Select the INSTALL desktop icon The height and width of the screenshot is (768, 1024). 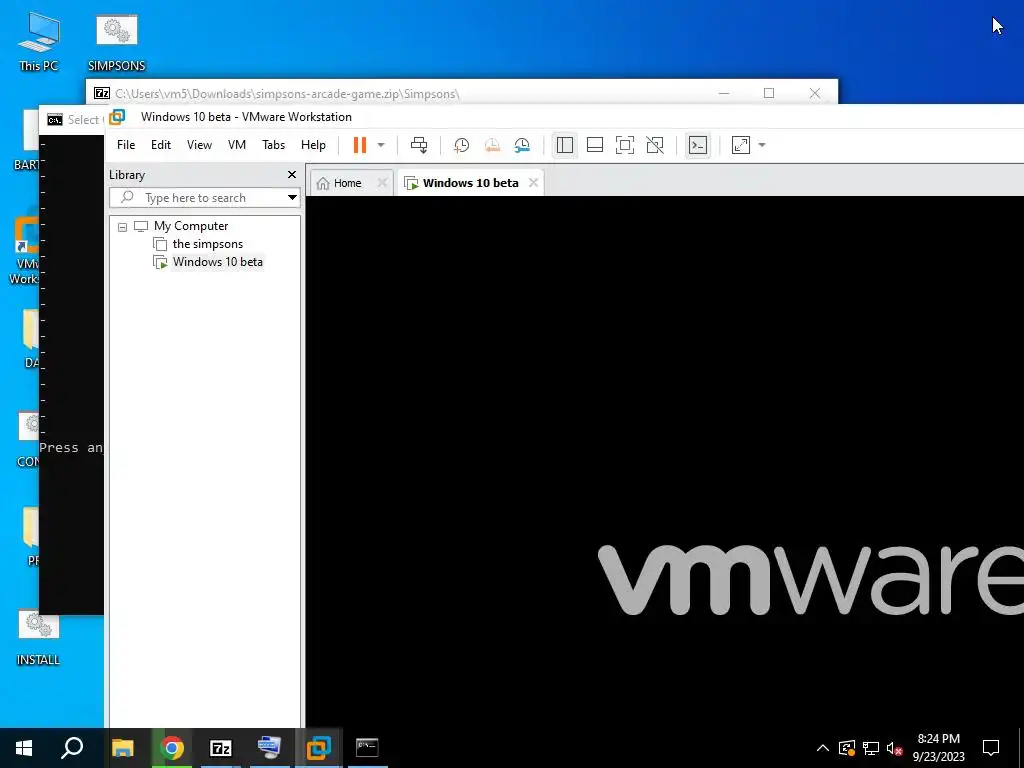click(38, 638)
